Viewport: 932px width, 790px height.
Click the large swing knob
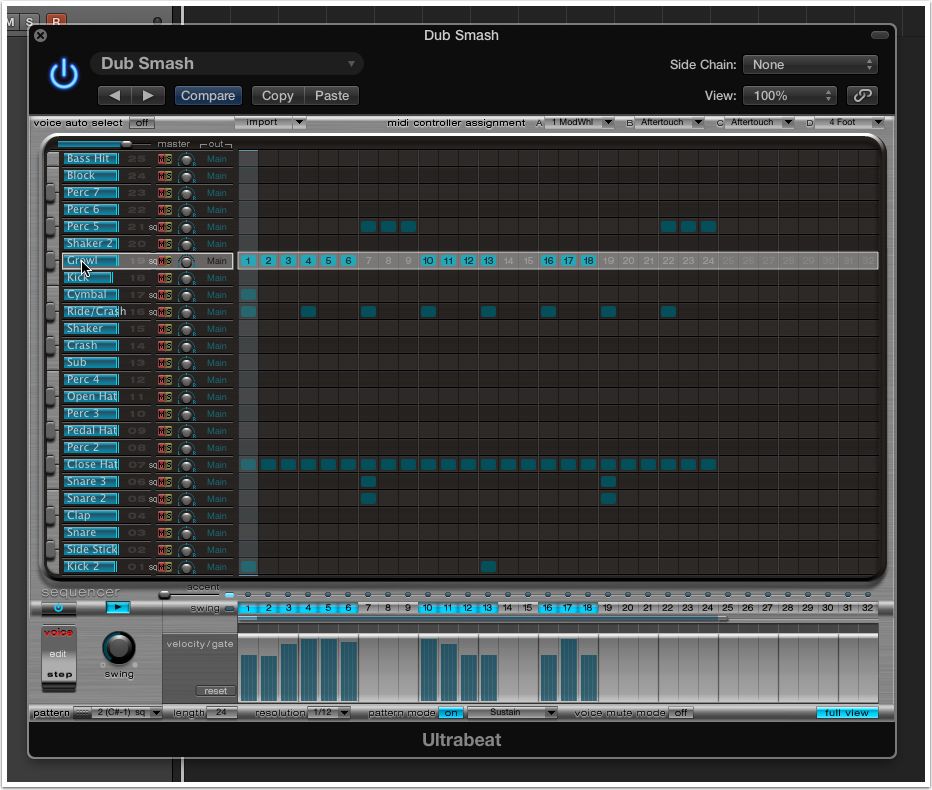119,647
